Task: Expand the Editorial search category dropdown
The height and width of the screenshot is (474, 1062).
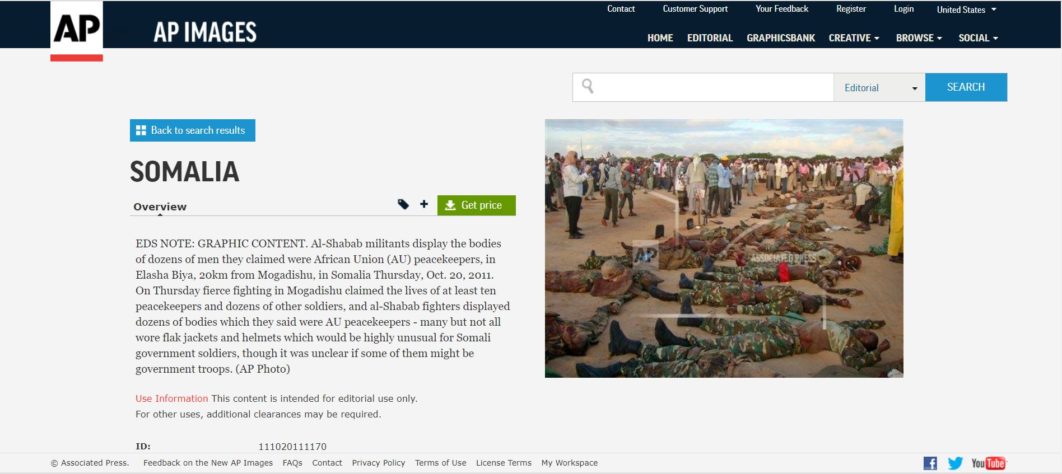Action: click(879, 88)
